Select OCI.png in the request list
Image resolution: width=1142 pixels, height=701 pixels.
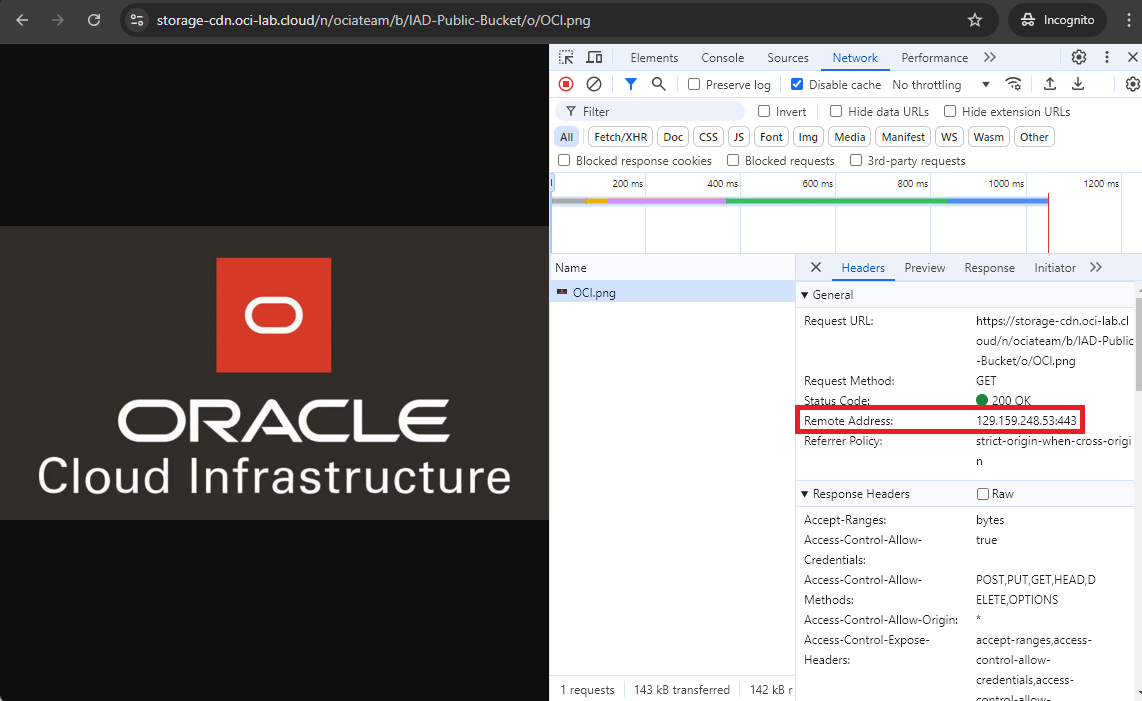tap(594, 292)
